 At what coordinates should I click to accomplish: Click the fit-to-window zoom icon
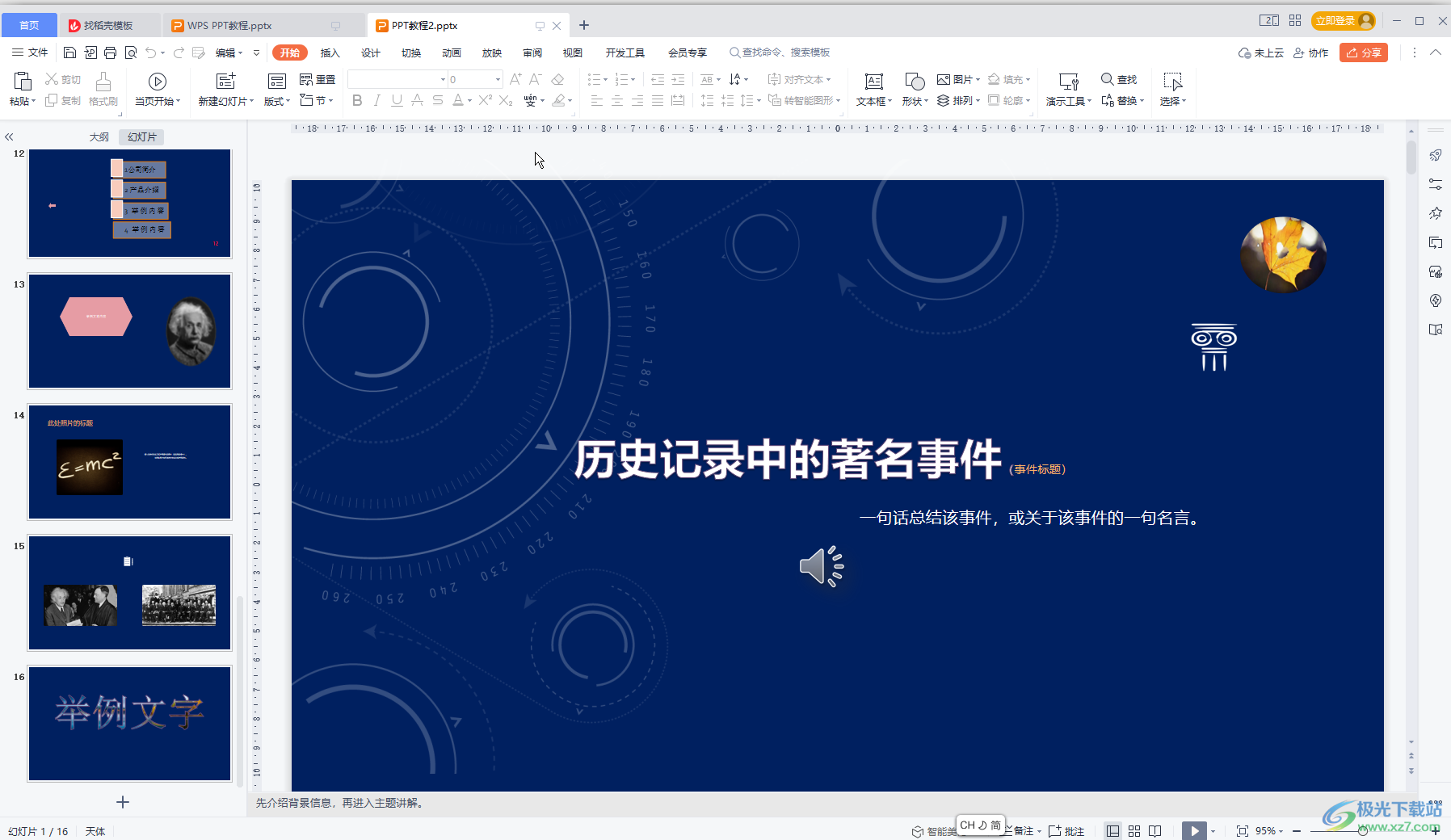(x=1243, y=831)
